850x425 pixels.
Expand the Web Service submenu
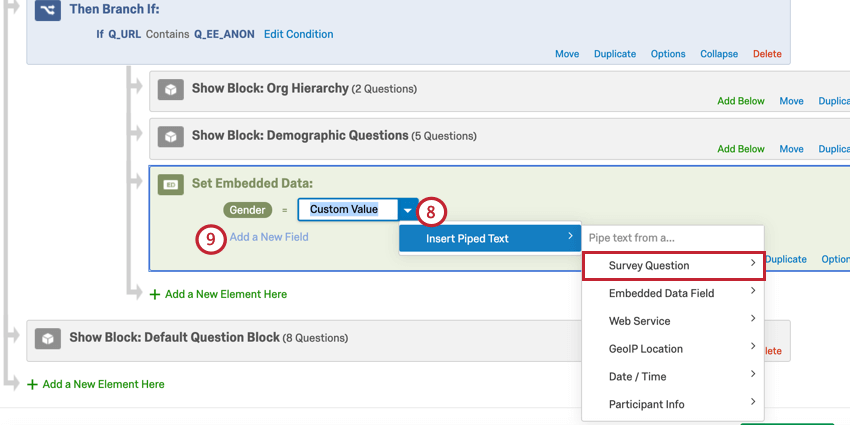point(673,321)
